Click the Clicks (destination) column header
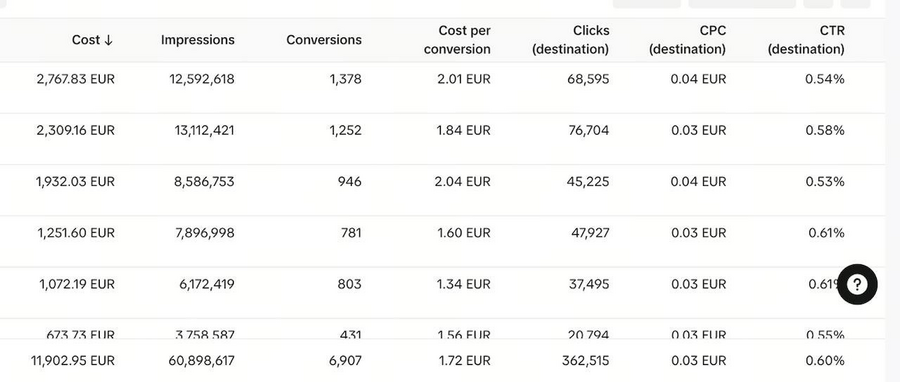The height and width of the screenshot is (382, 900). (x=571, y=40)
